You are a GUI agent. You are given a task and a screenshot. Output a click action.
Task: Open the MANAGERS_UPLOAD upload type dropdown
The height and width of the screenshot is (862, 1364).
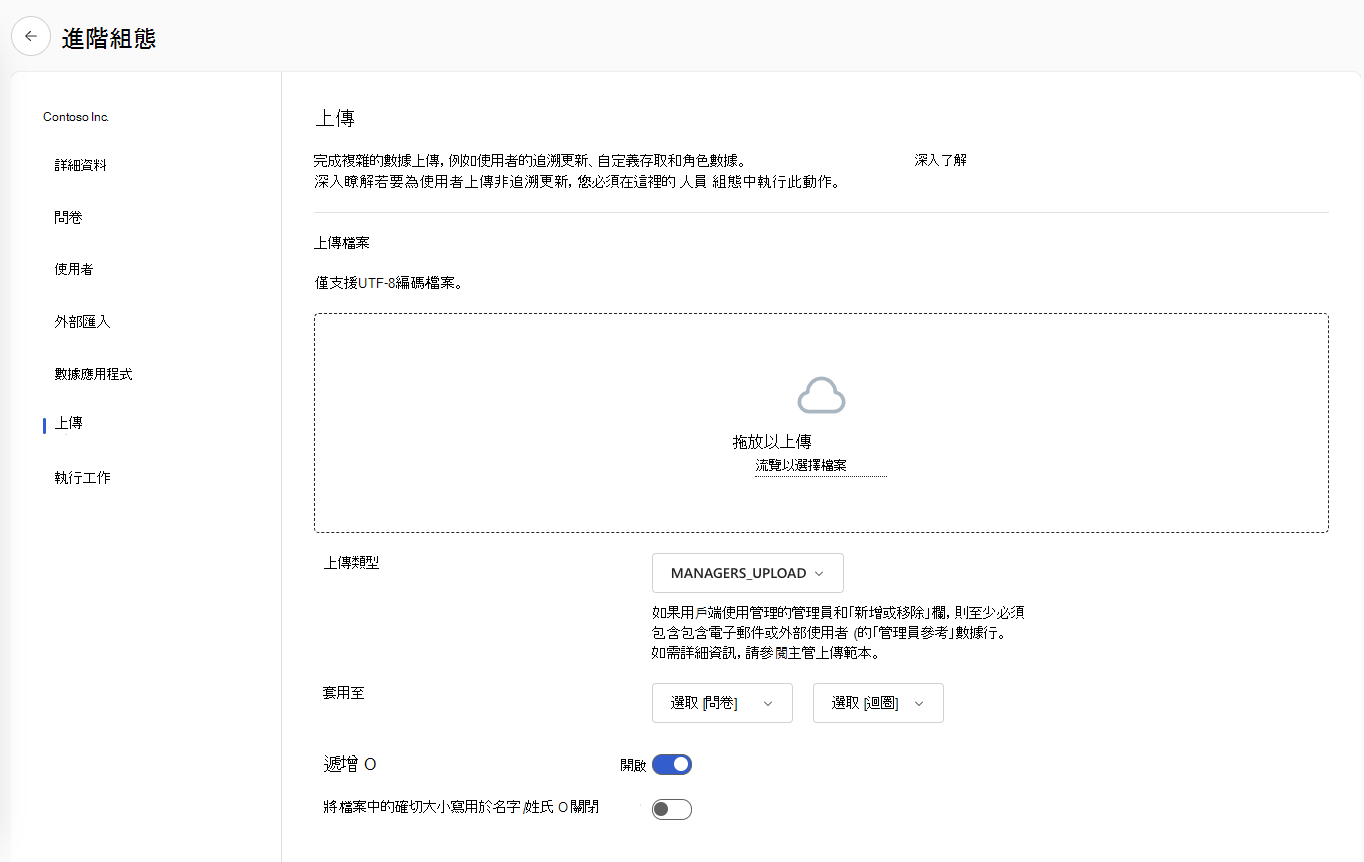pyautogui.click(x=747, y=573)
